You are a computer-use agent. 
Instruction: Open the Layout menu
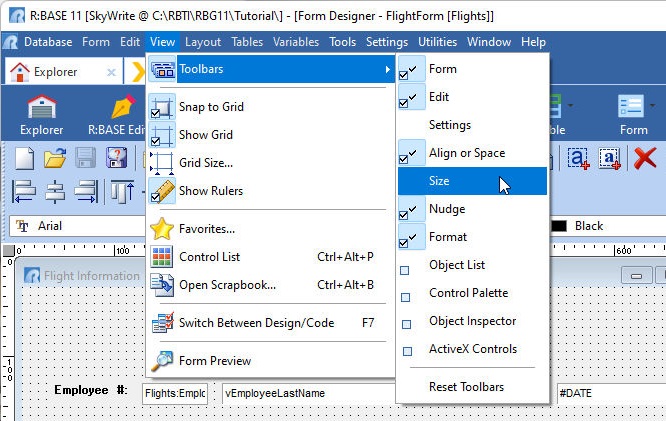[203, 42]
